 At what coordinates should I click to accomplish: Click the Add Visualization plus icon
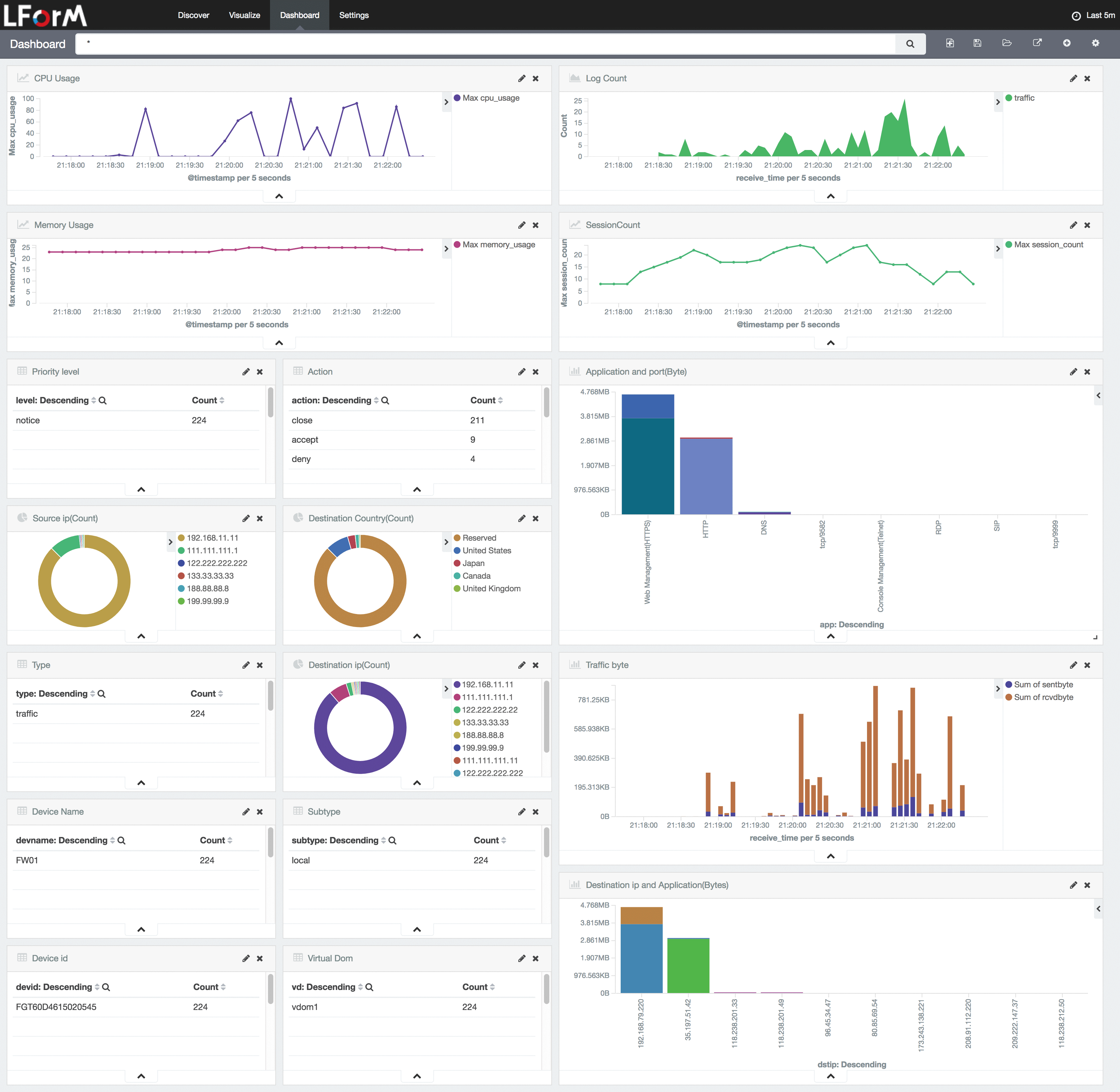1066,44
